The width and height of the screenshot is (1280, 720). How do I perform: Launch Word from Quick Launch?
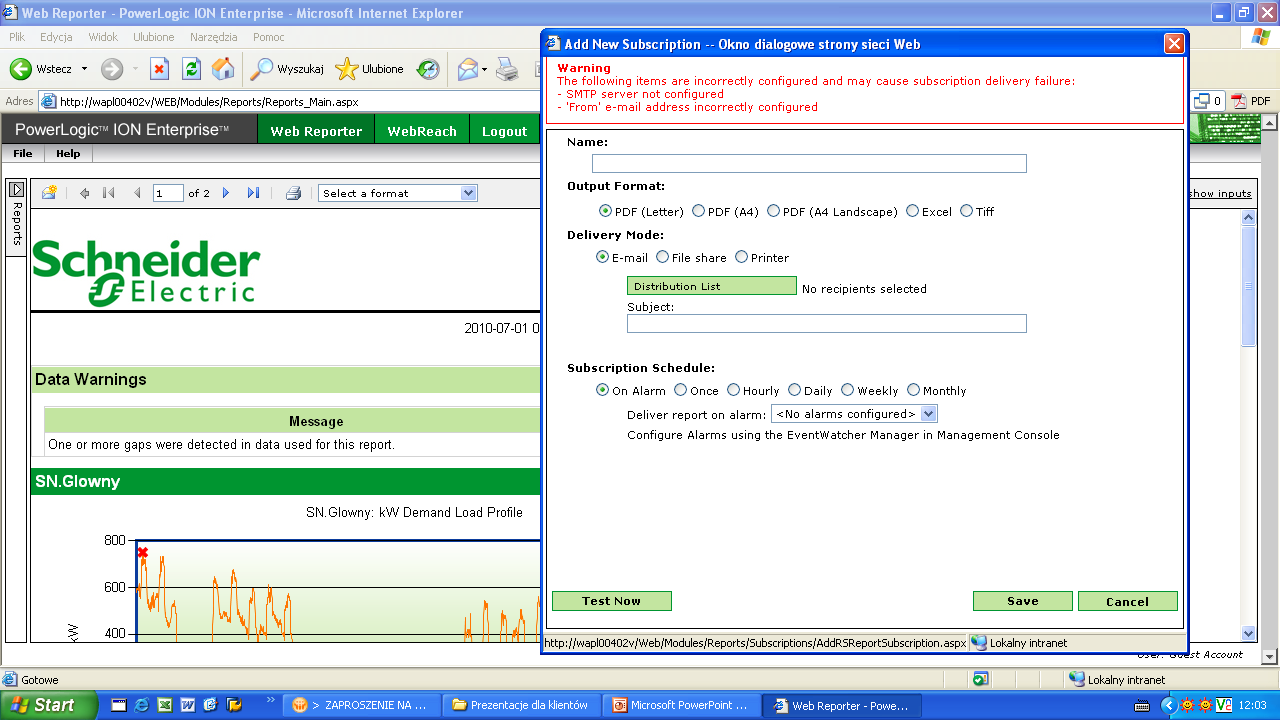(x=187, y=705)
